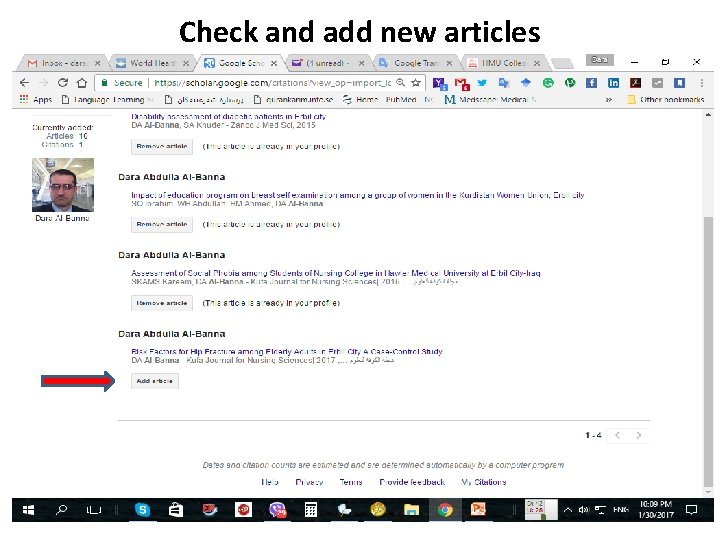This screenshot has height=540, width=720.
Task: Switch to the World Health tab
Action: [152, 63]
